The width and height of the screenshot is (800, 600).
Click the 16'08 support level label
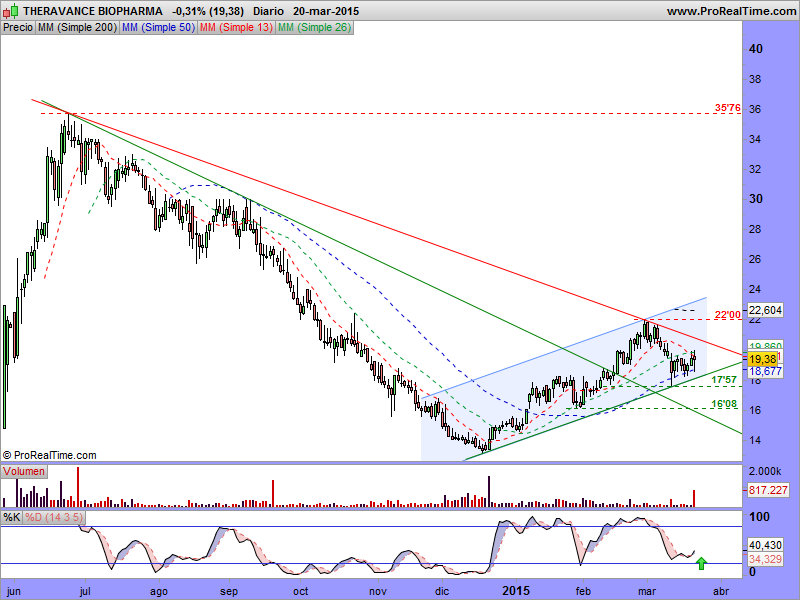(724, 404)
